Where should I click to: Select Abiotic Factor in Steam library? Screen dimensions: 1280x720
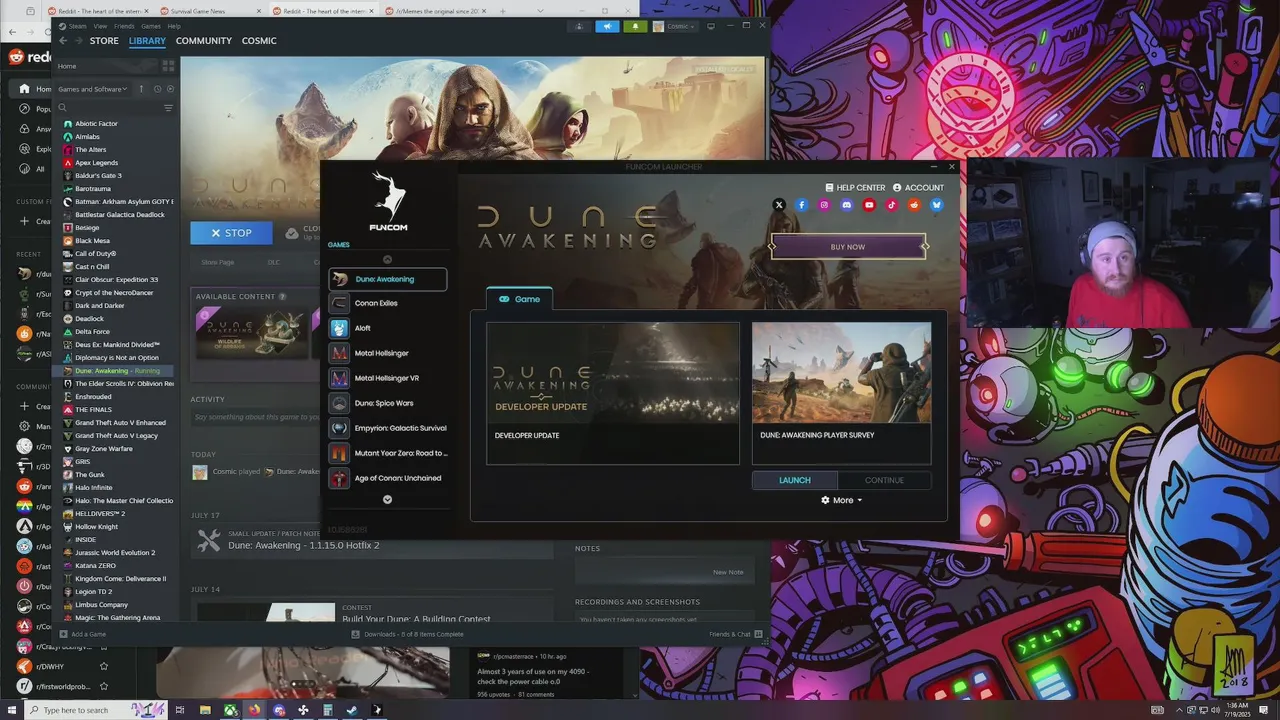96,124
